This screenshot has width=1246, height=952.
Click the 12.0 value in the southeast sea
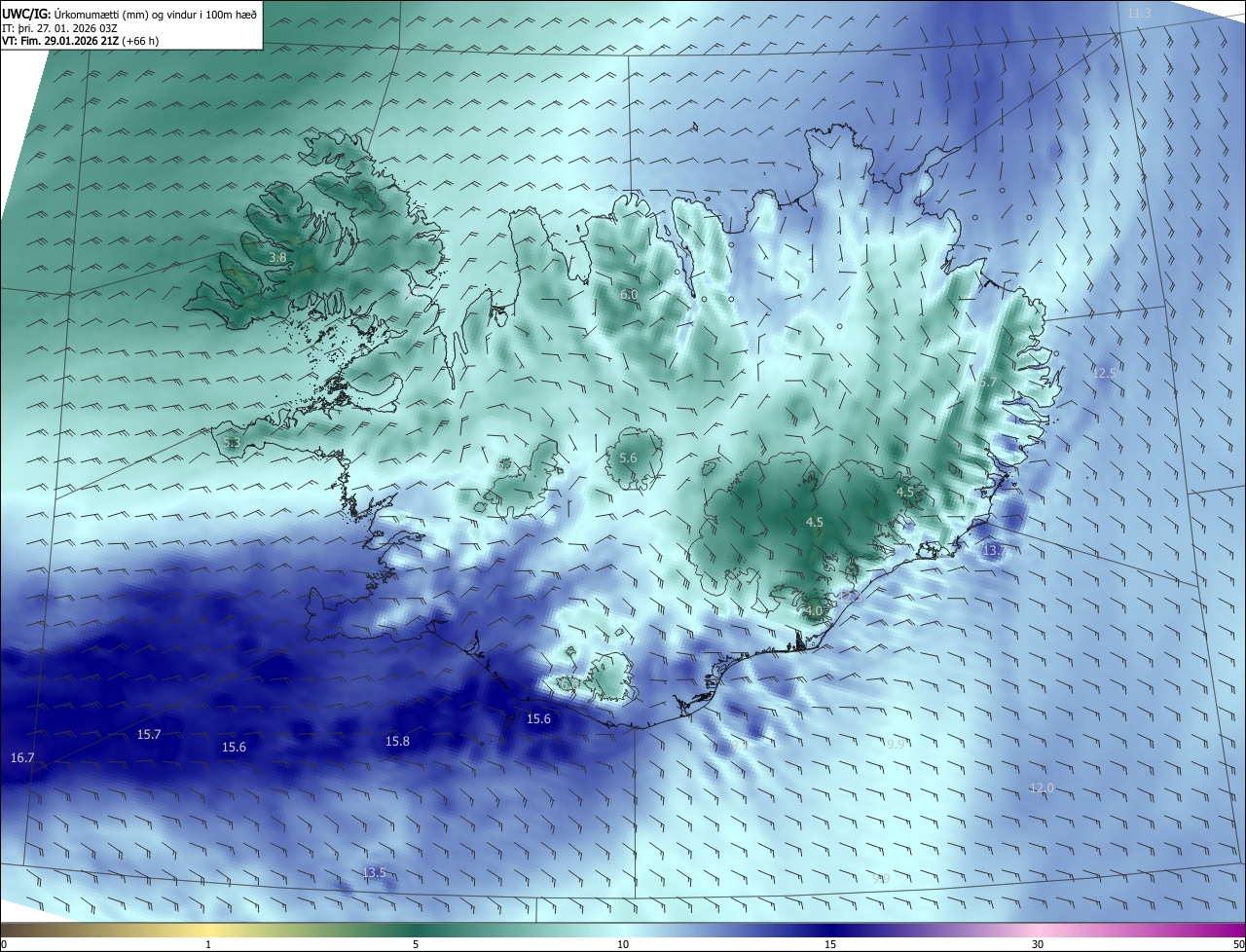coord(1042,787)
